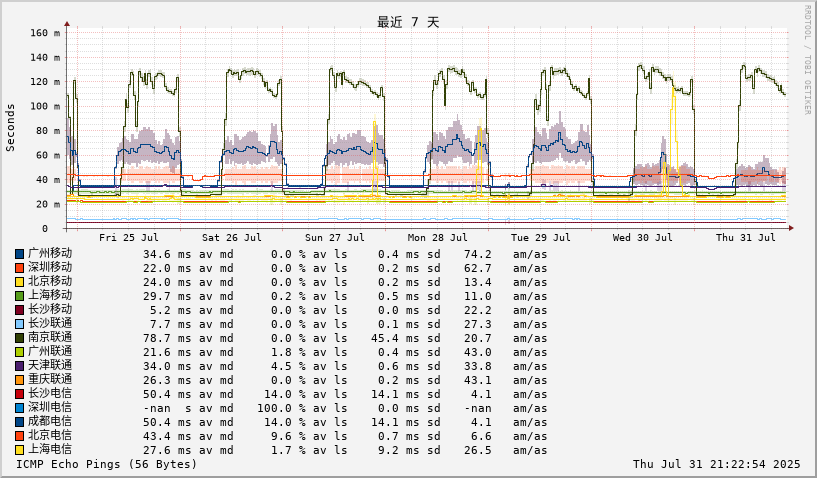Click the 南京联通 dark green swatch
Viewport: 817px width, 478px height.
click(x=19, y=339)
